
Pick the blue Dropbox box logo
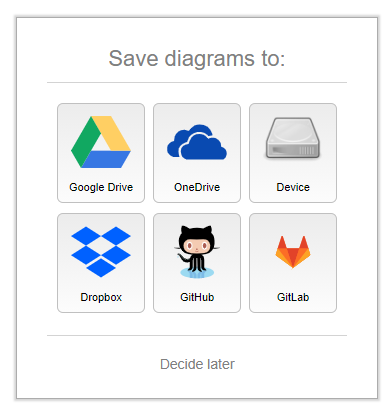(x=101, y=252)
